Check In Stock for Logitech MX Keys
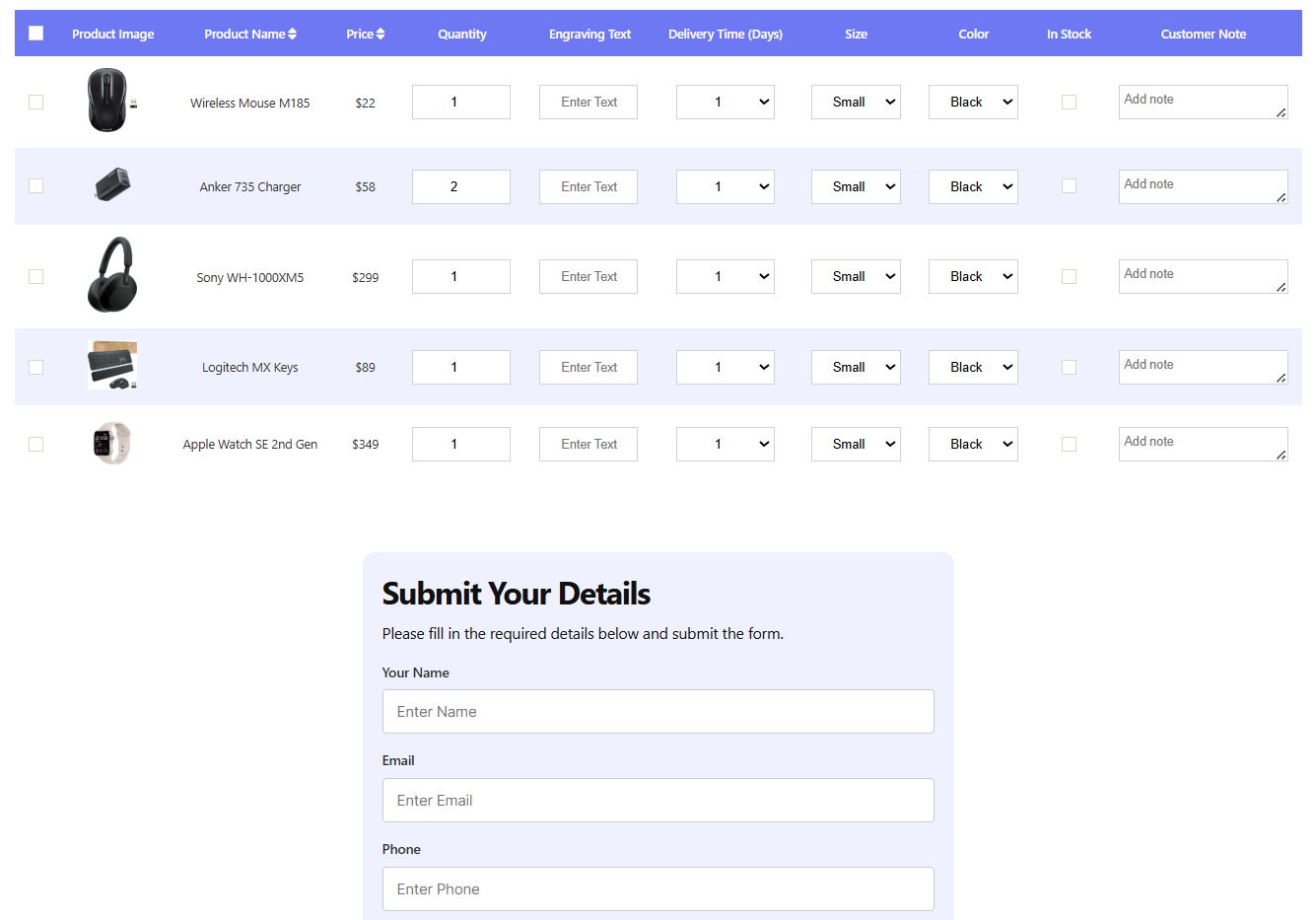Viewport: 1316px width, 920px height. (x=1069, y=367)
